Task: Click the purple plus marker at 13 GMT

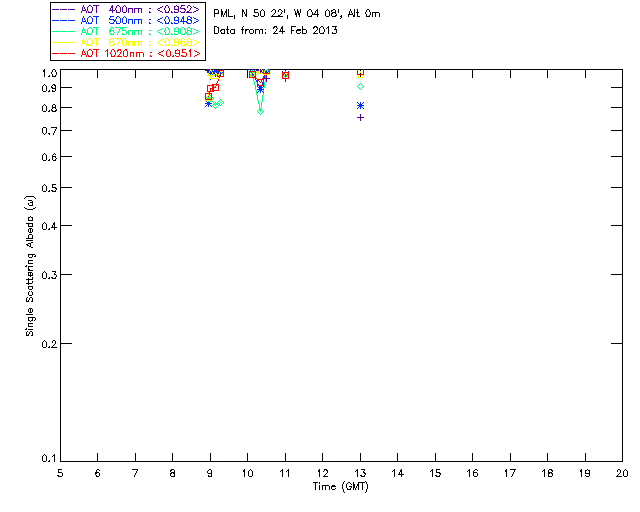Action: tap(360, 118)
